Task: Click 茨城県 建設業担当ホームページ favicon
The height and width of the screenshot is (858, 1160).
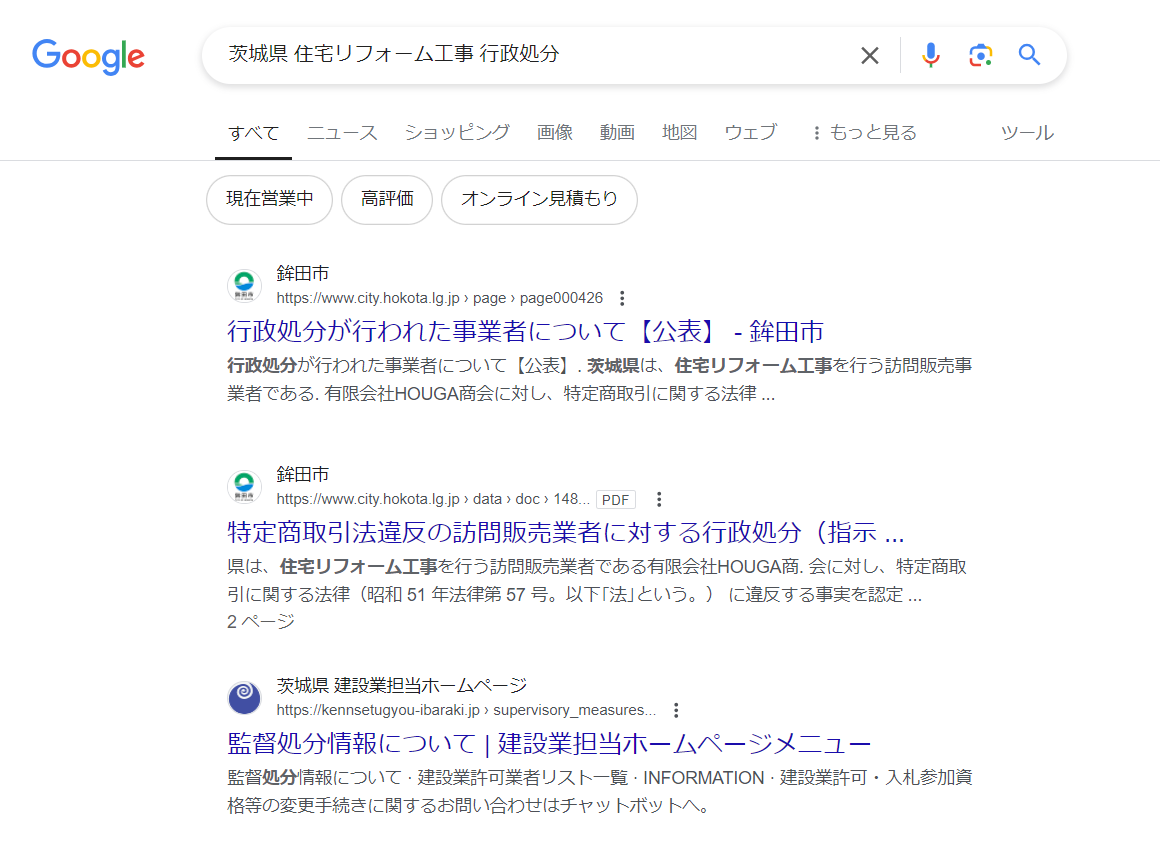Action: pyautogui.click(x=244, y=697)
